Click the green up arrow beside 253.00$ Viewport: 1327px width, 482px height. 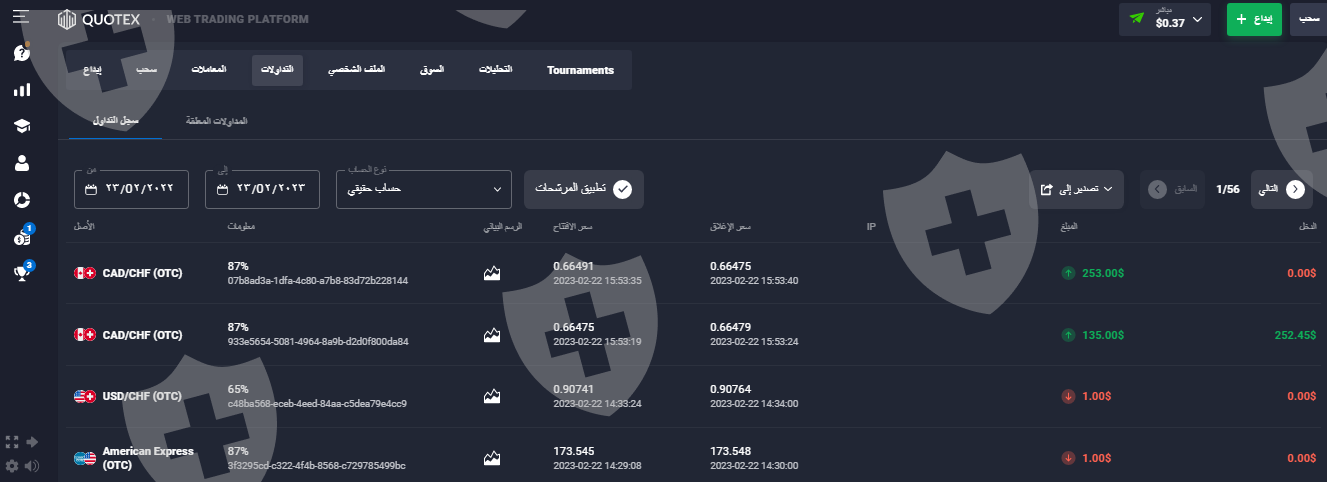1068,273
